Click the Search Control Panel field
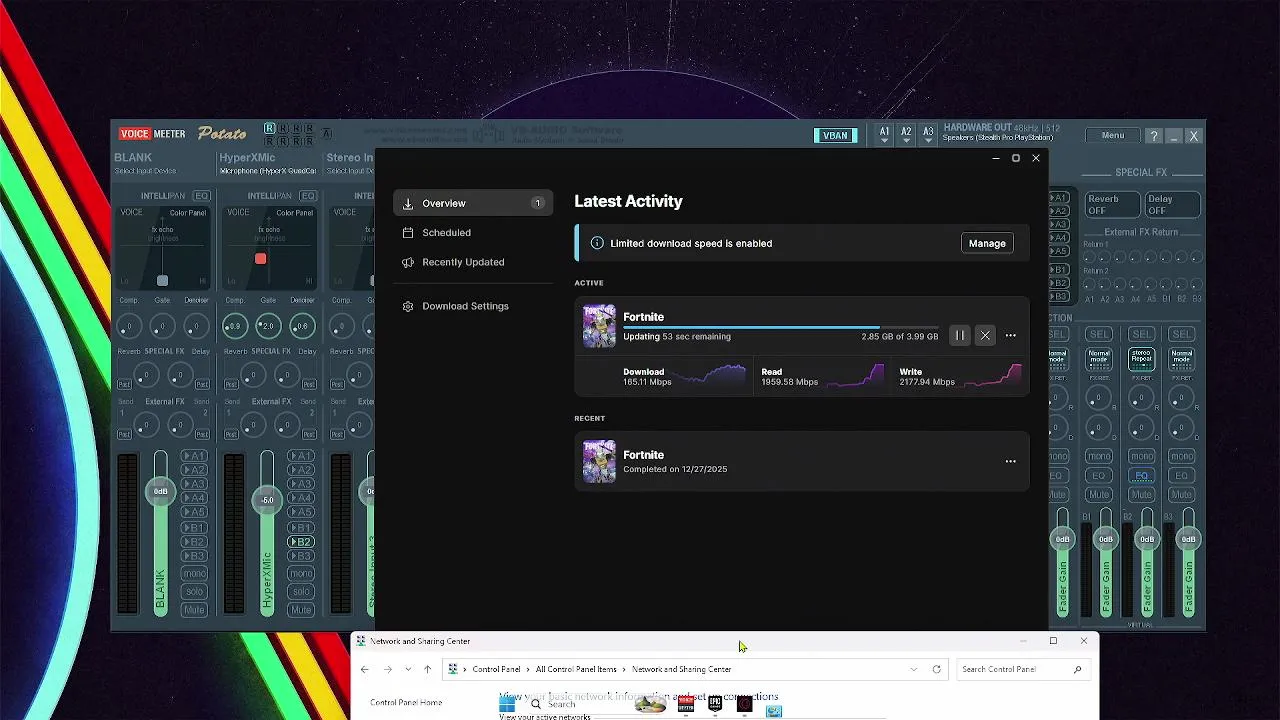 click(x=1022, y=669)
